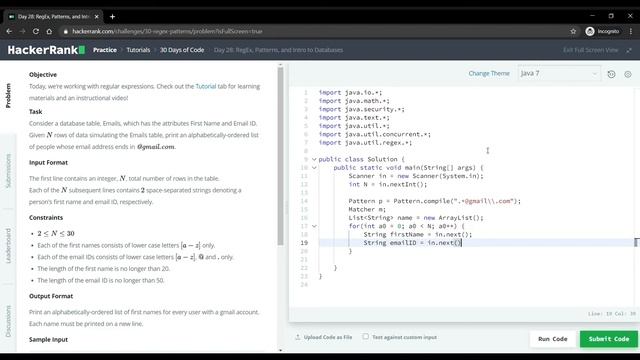The height and width of the screenshot is (360, 640).
Task: Click Day 28 breadcrumb title
Action: point(278,50)
